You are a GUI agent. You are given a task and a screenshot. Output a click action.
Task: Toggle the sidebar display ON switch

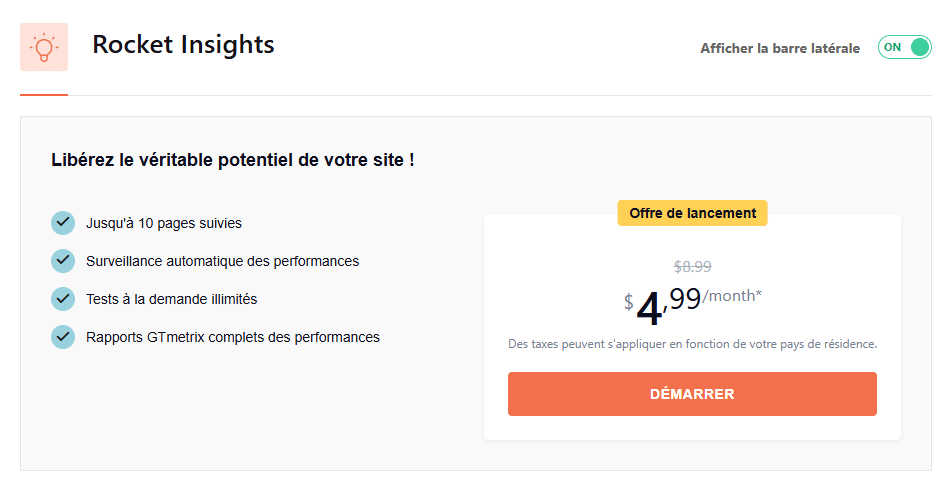[x=904, y=47]
